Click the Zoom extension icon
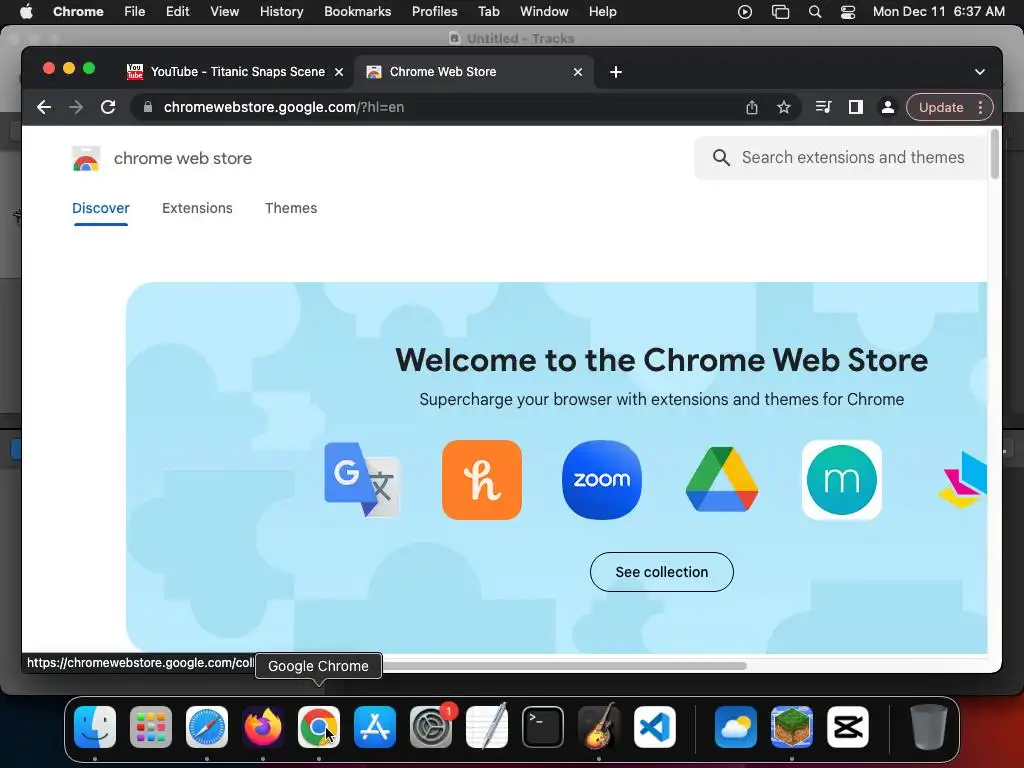1024x768 pixels. pos(601,480)
